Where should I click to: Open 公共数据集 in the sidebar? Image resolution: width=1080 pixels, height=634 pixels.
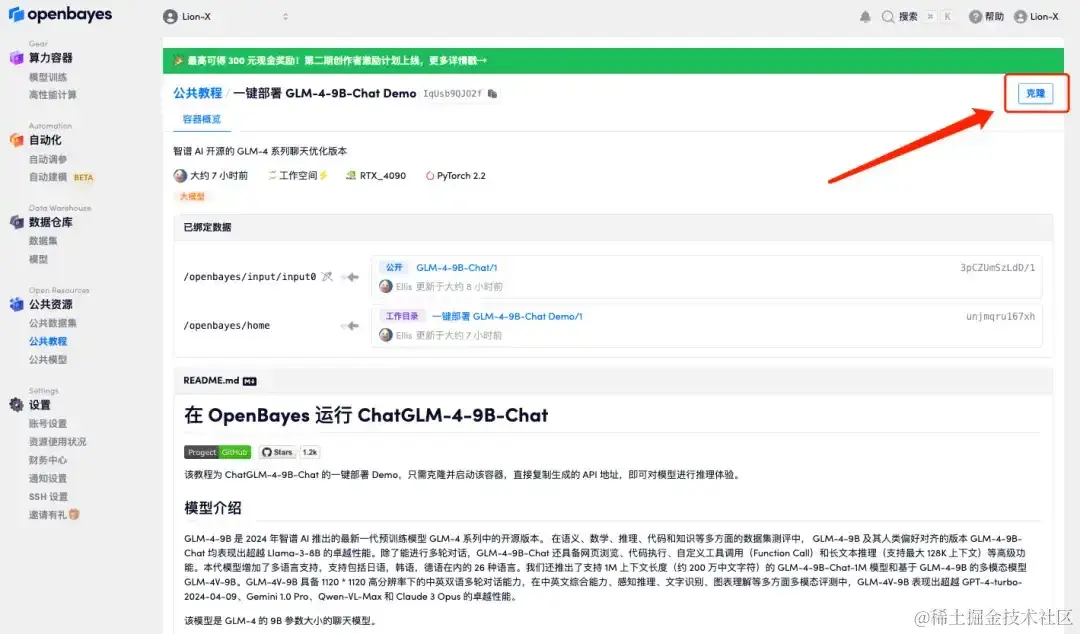(x=53, y=323)
